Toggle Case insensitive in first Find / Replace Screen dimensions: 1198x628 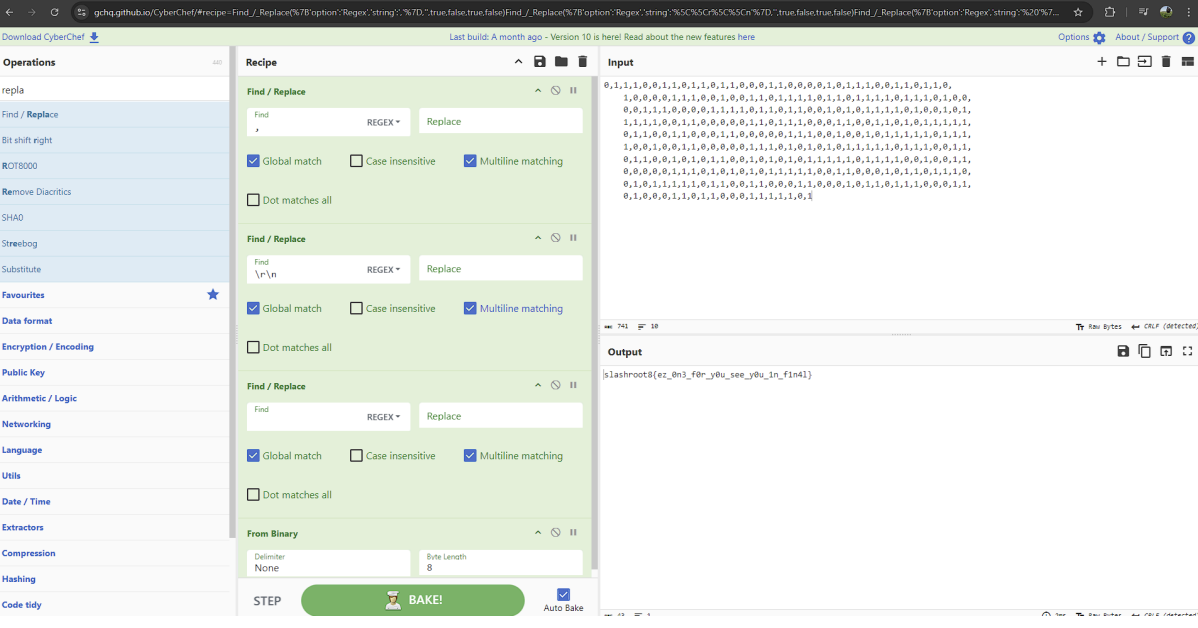point(356,161)
